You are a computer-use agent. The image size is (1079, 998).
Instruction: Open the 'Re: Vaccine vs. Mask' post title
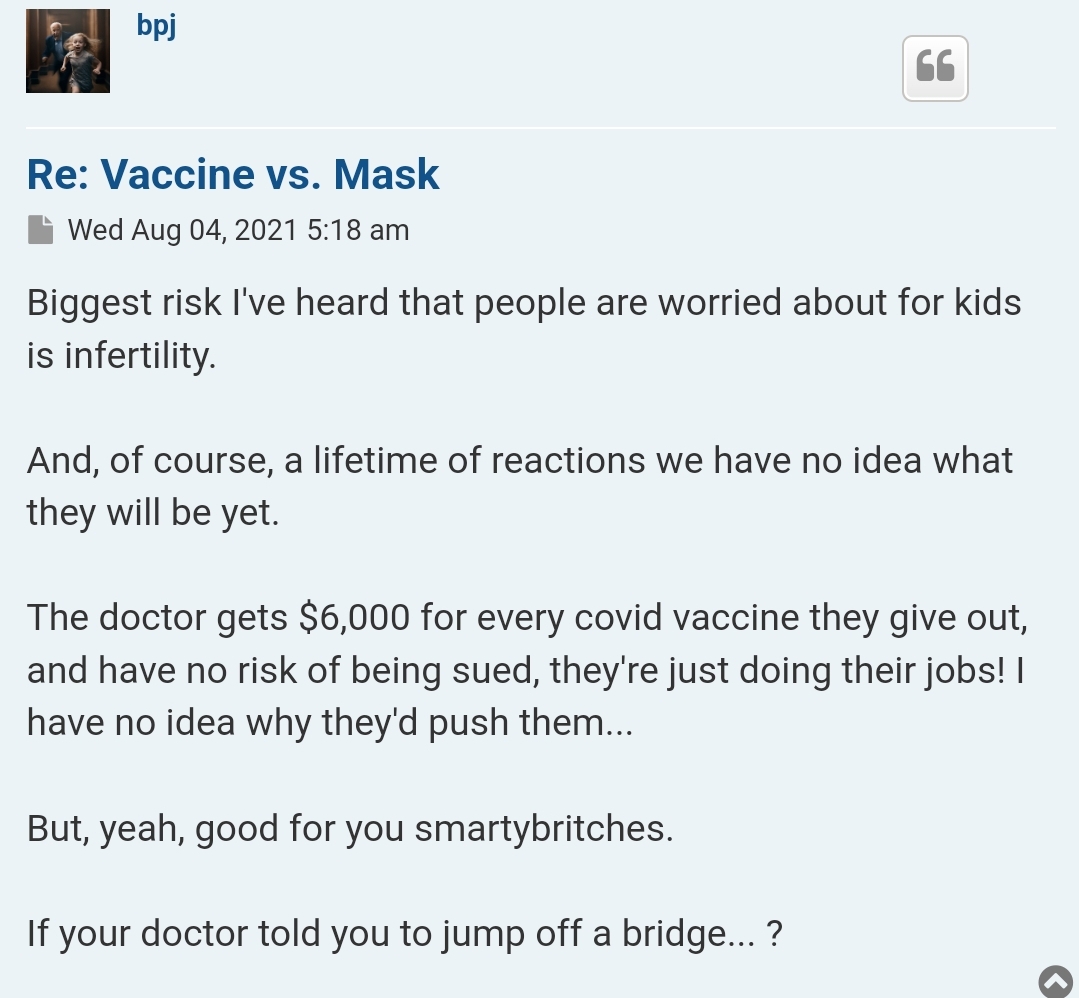click(233, 173)
